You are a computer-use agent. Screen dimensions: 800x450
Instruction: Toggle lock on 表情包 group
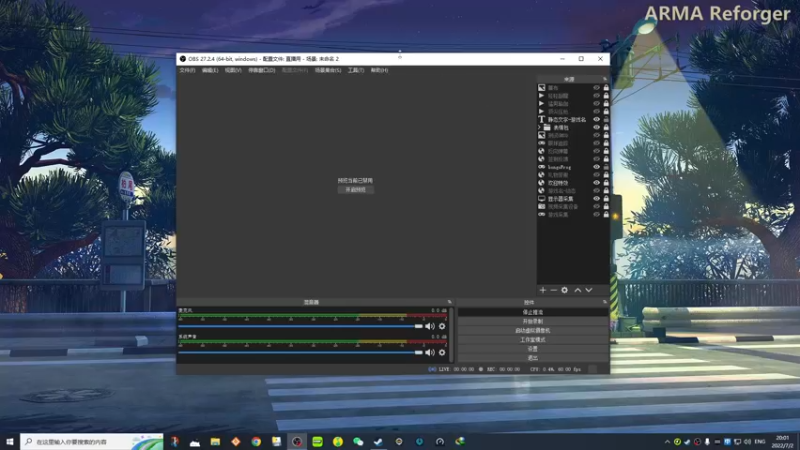coord(606,128)
